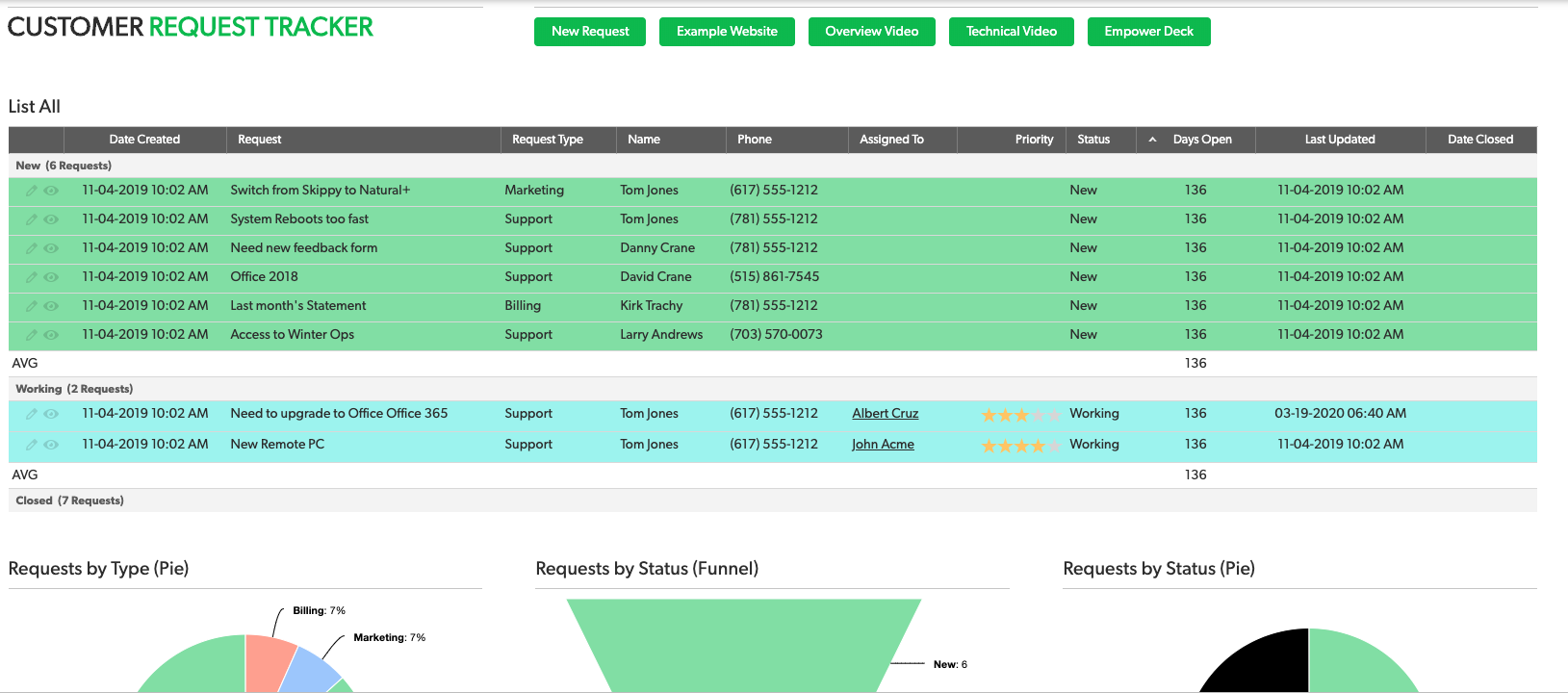Click the '03-19-2020 06:40 AM' last updated cell
This screenshot has height=693, width=1568.
click(x=1340, y=414)
